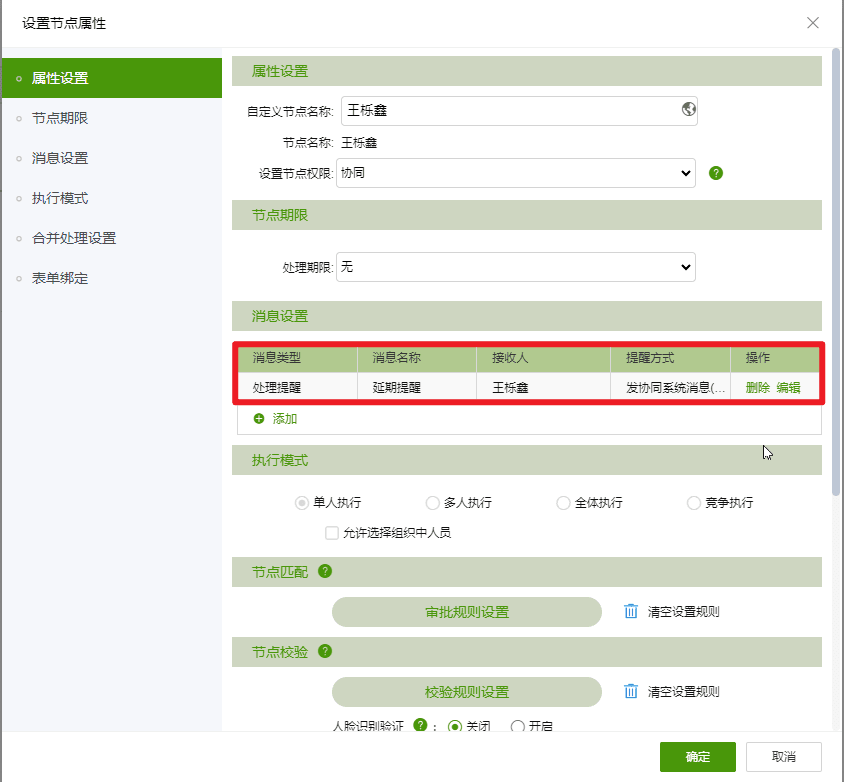Click trash icon beside 审批规则设置 button
Screen dimensions: 844x782
coord(631,611)
